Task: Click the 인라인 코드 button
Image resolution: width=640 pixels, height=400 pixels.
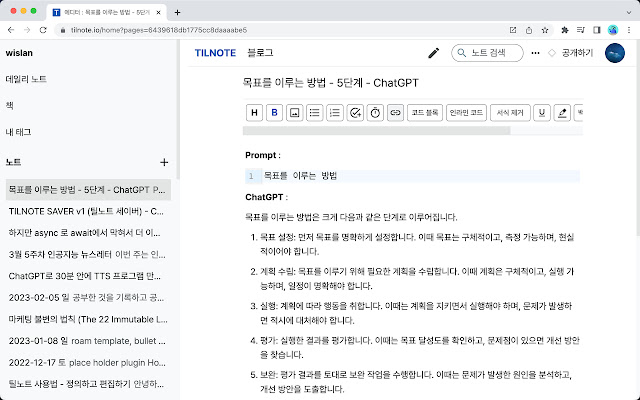Action: pyautogui.click(x=466, y=113)
